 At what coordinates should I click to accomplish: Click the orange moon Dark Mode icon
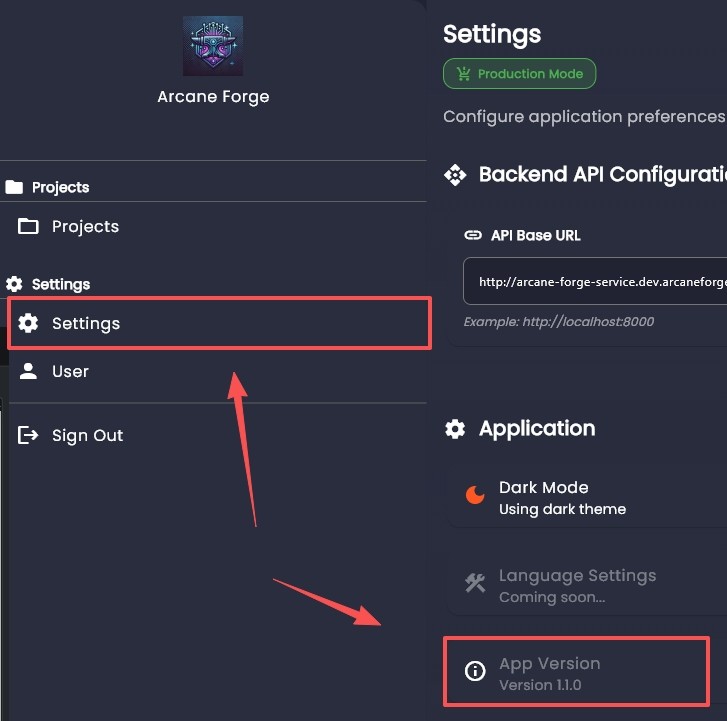[x=475, y=496]
